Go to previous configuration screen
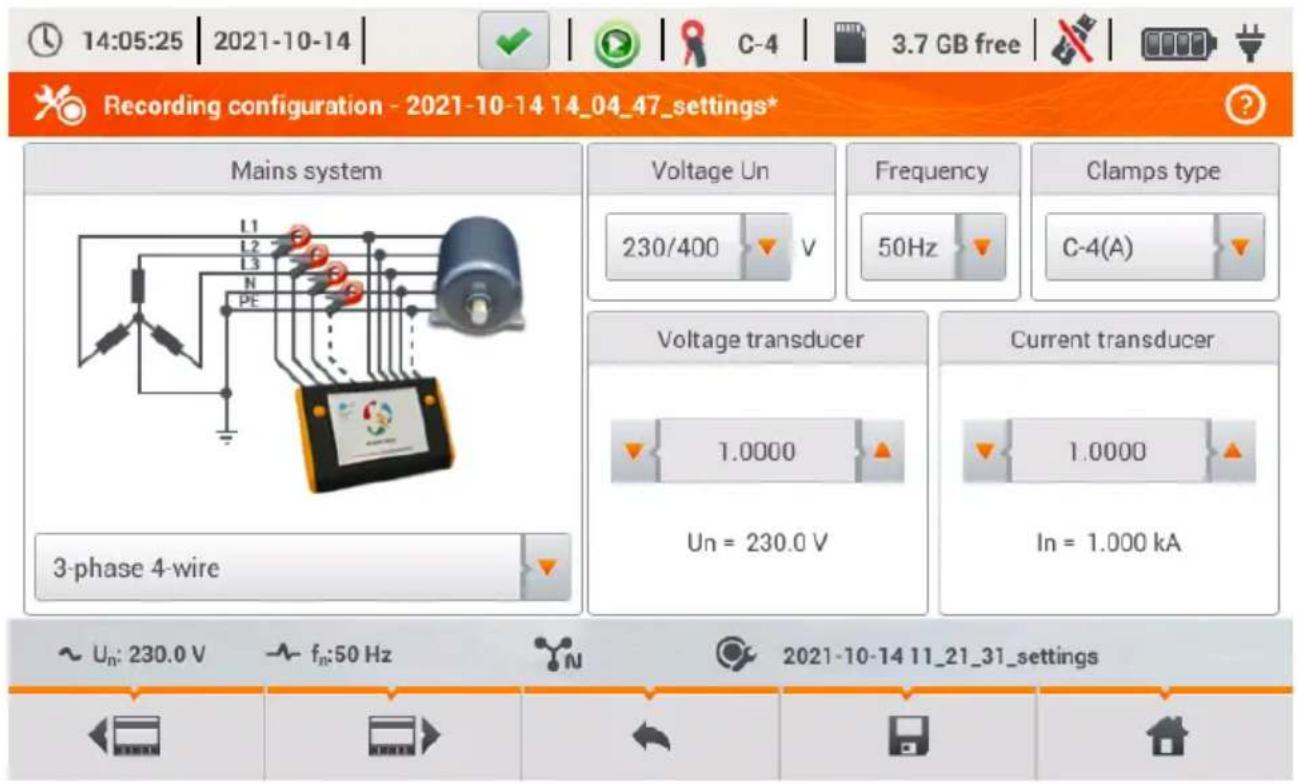This screenshot has width=1298, height=784. point(136,737)
